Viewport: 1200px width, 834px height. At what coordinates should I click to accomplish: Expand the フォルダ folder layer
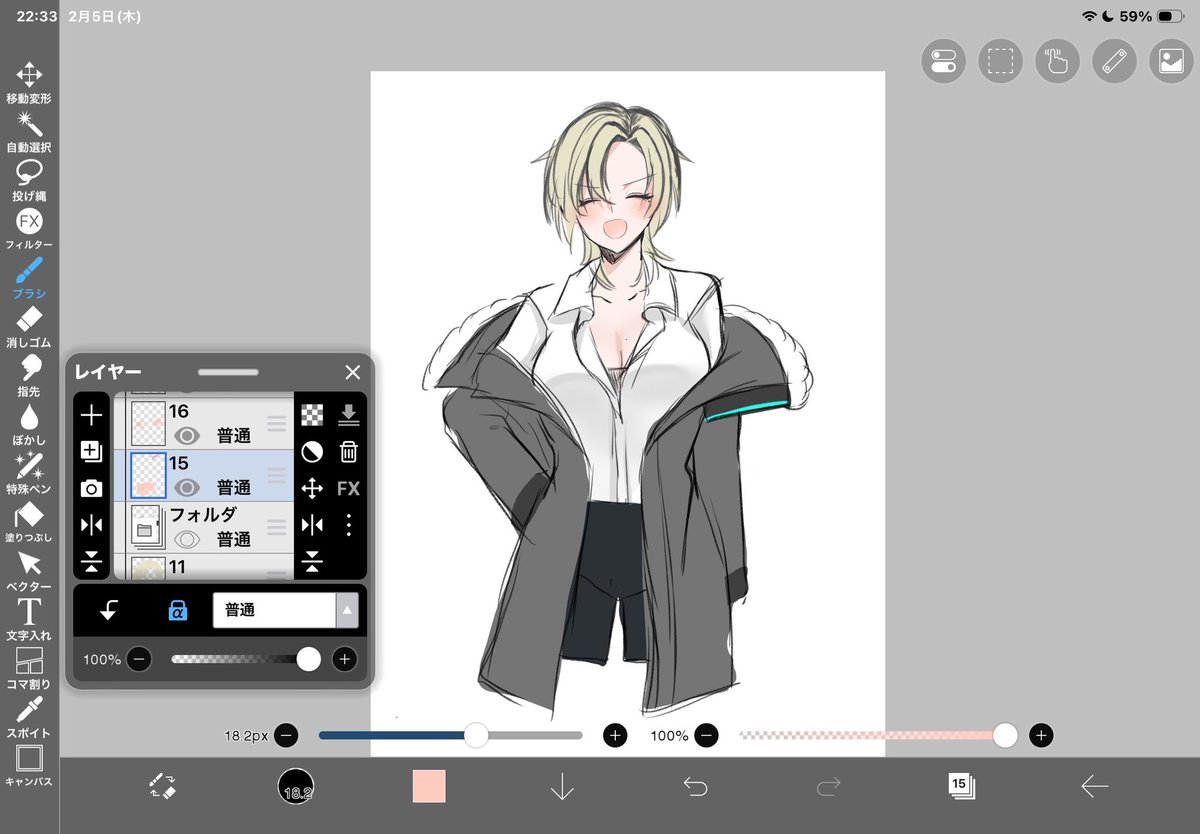pyautogui.click(x=148, y=528)
